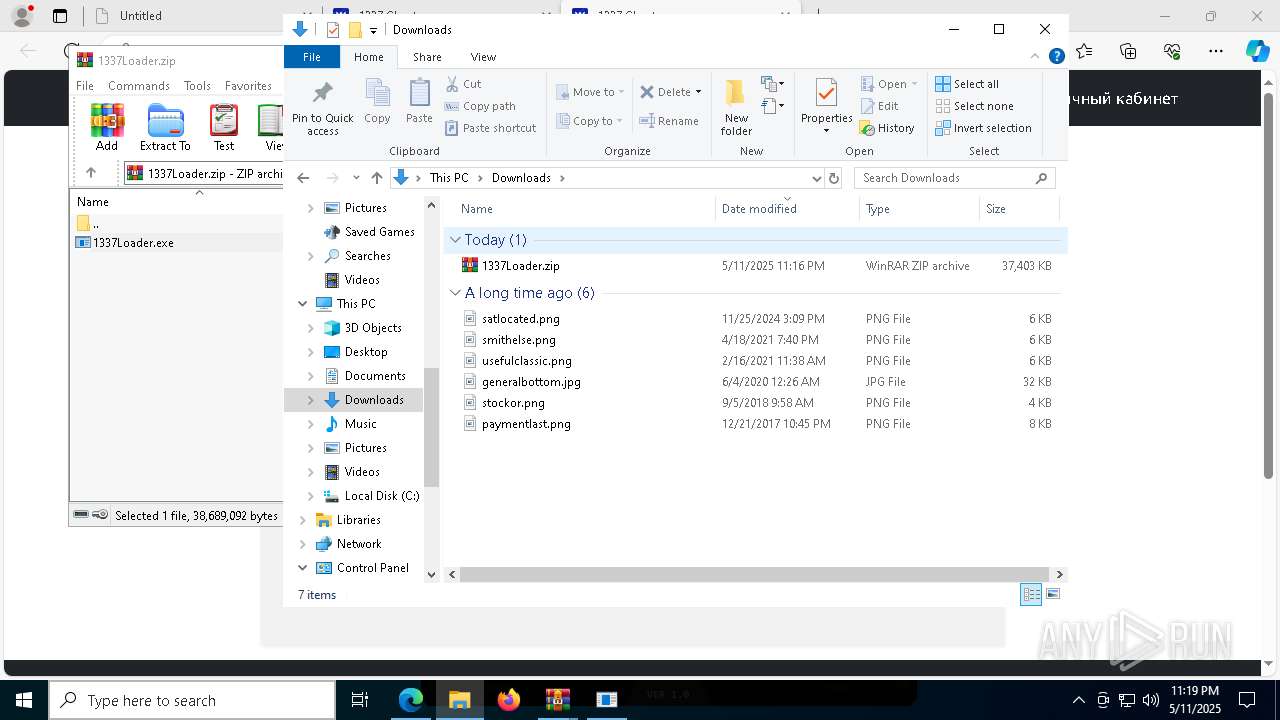Switch to the Share ribbon tab
The height and width of the screenshot is (720, 1280).
coord(427,57)
